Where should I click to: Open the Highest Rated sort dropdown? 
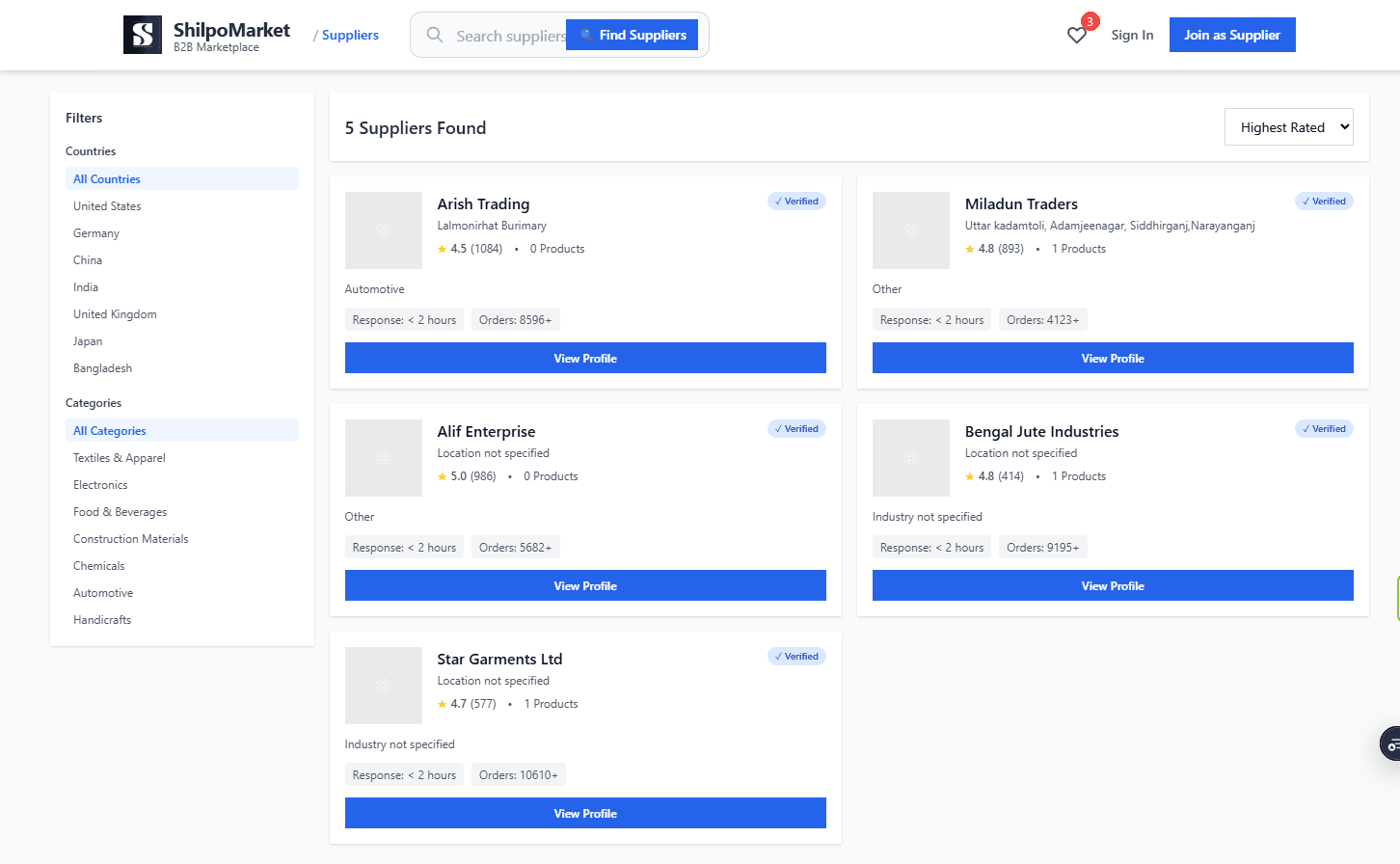[x=1289, y=127]
